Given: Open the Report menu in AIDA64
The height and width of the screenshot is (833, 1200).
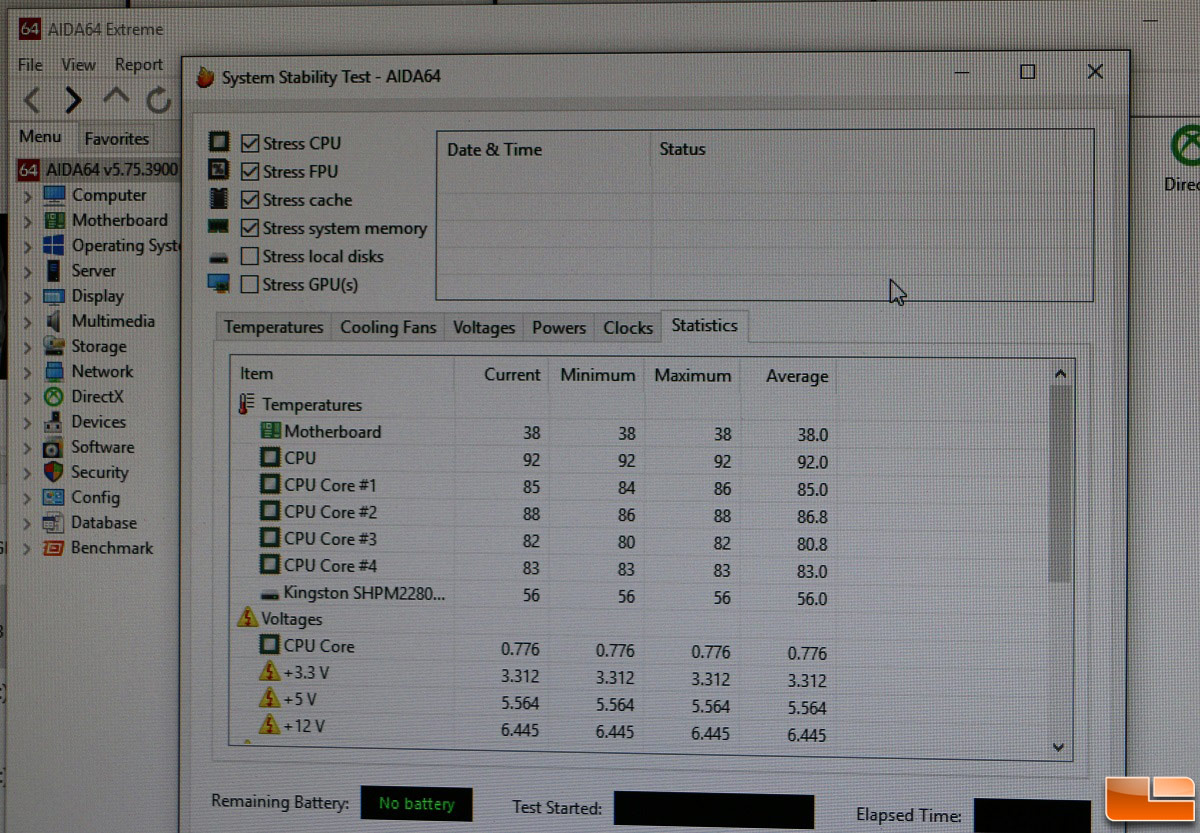Looking at the screenshot, I should point(138,64).
